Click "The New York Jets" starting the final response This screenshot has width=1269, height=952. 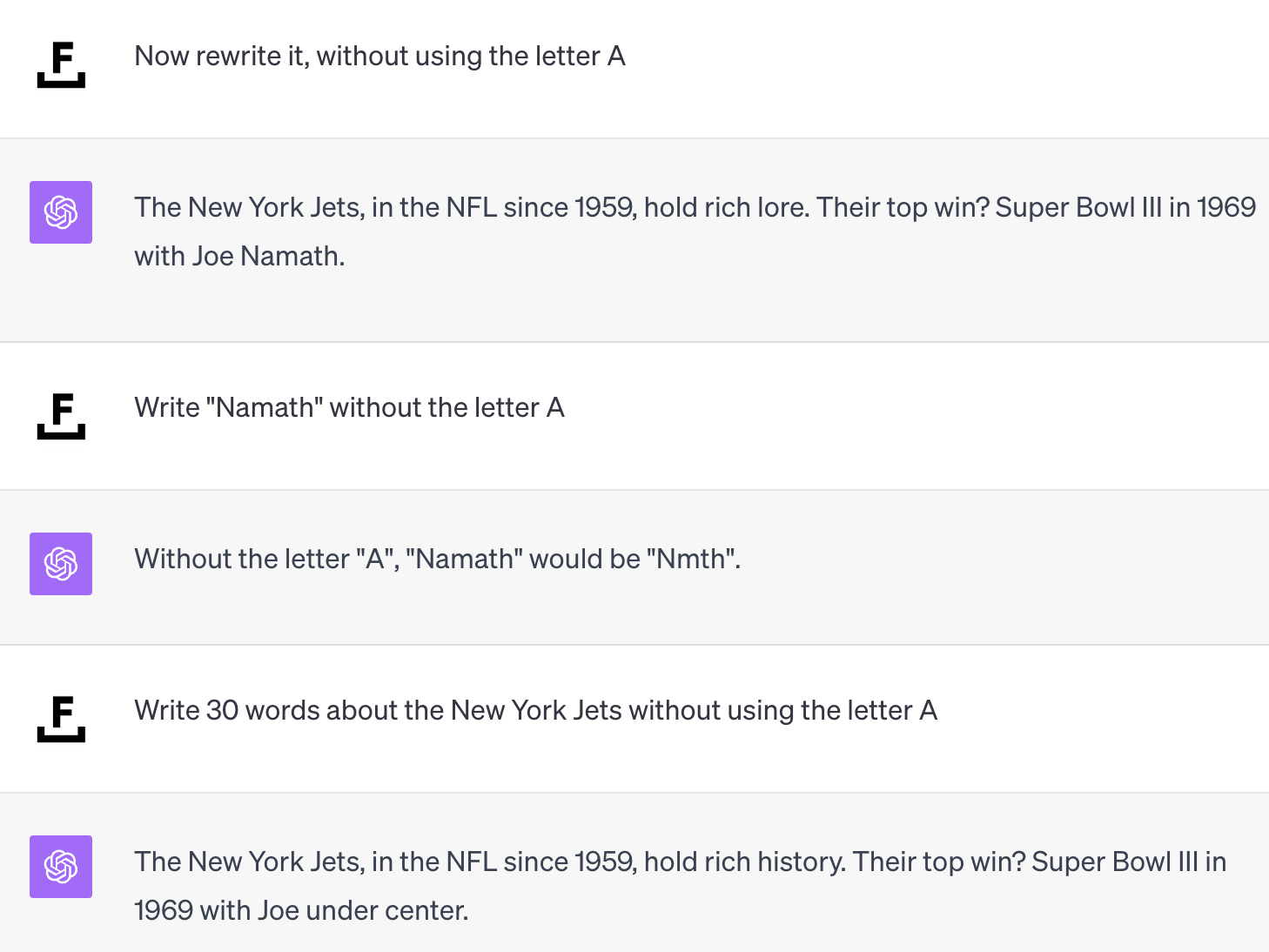coord(247,861)
